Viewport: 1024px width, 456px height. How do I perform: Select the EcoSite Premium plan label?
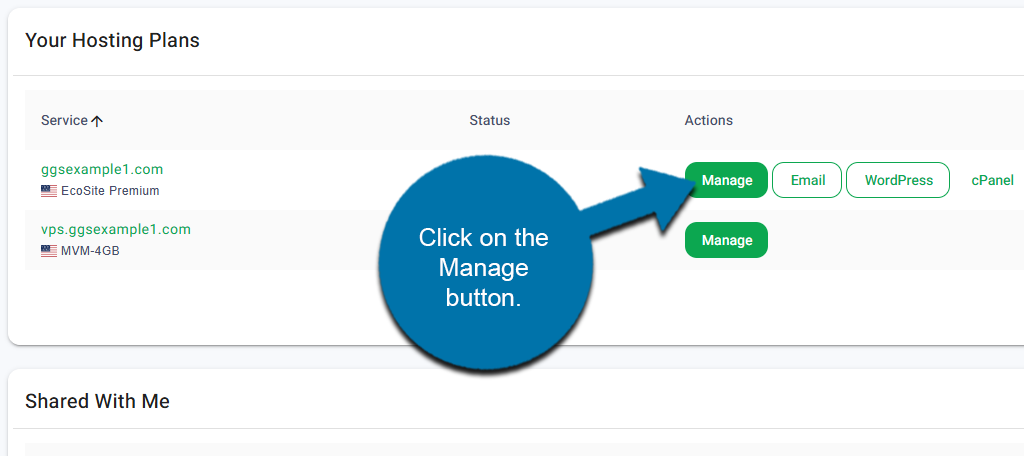click(x=111, y=191)
